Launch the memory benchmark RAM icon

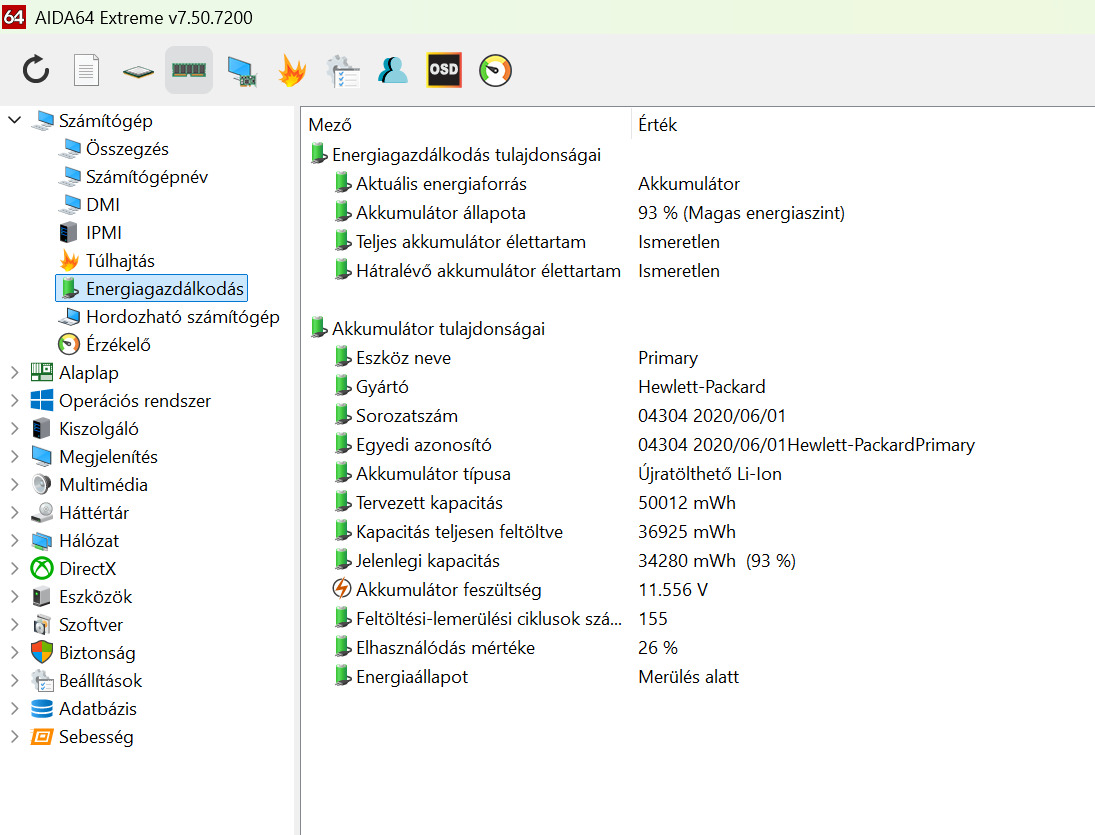[x=189, y=70]
